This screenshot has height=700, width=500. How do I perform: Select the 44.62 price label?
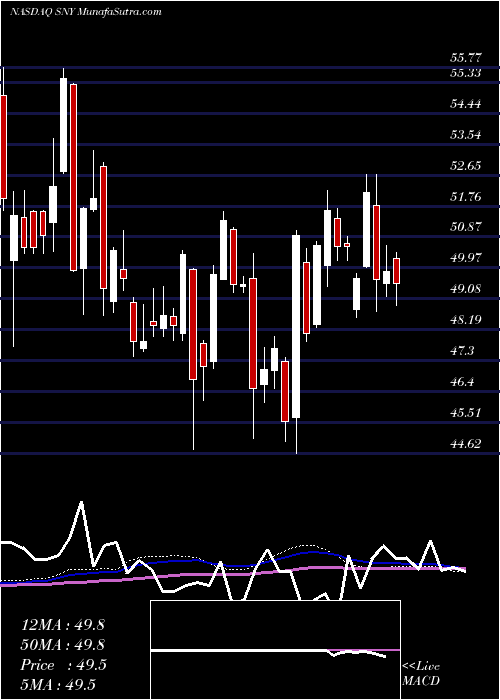[466, 444]
